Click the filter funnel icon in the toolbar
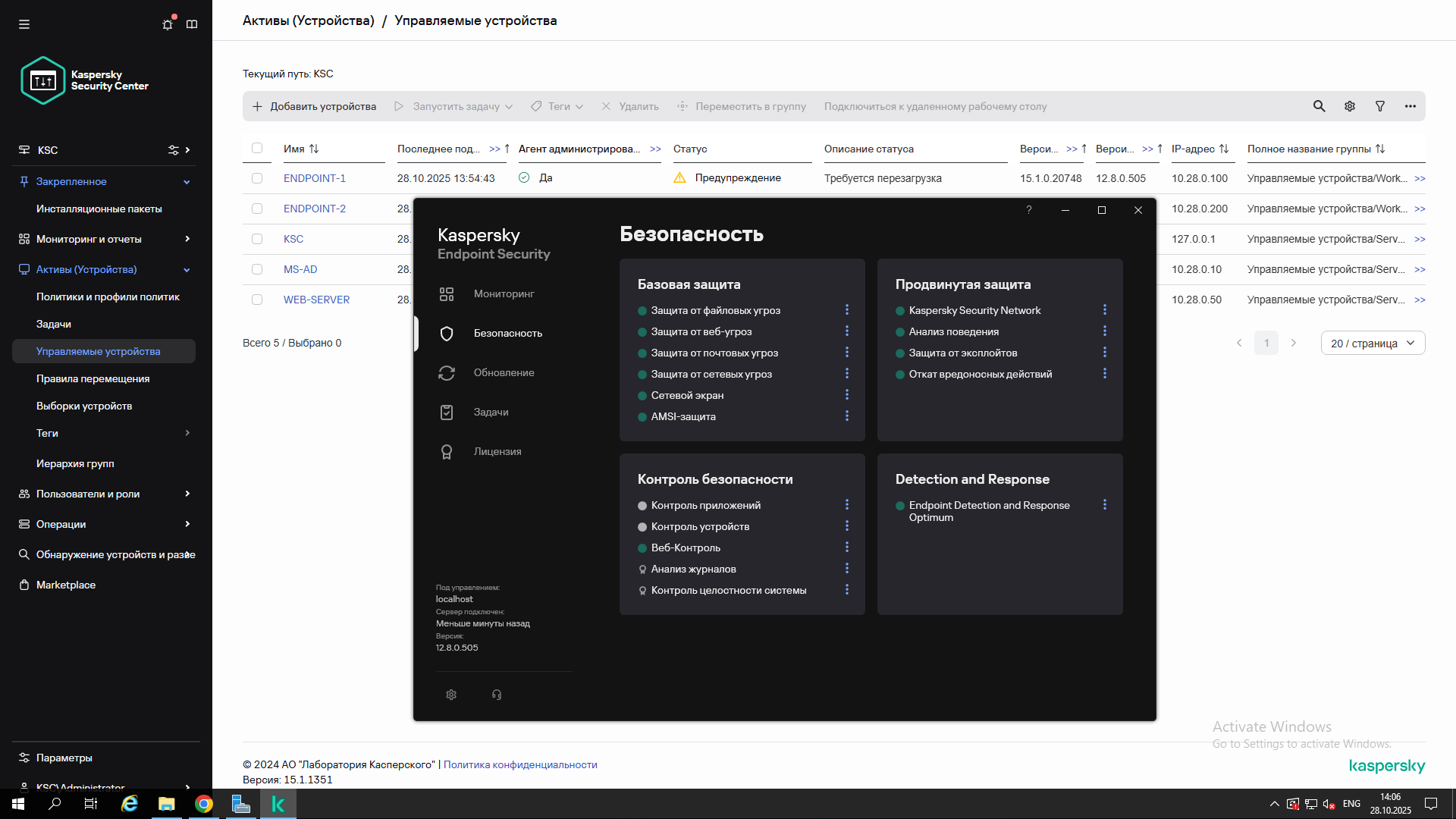The width and height of the screenshot is (1456, 819). pos(1380,106)
